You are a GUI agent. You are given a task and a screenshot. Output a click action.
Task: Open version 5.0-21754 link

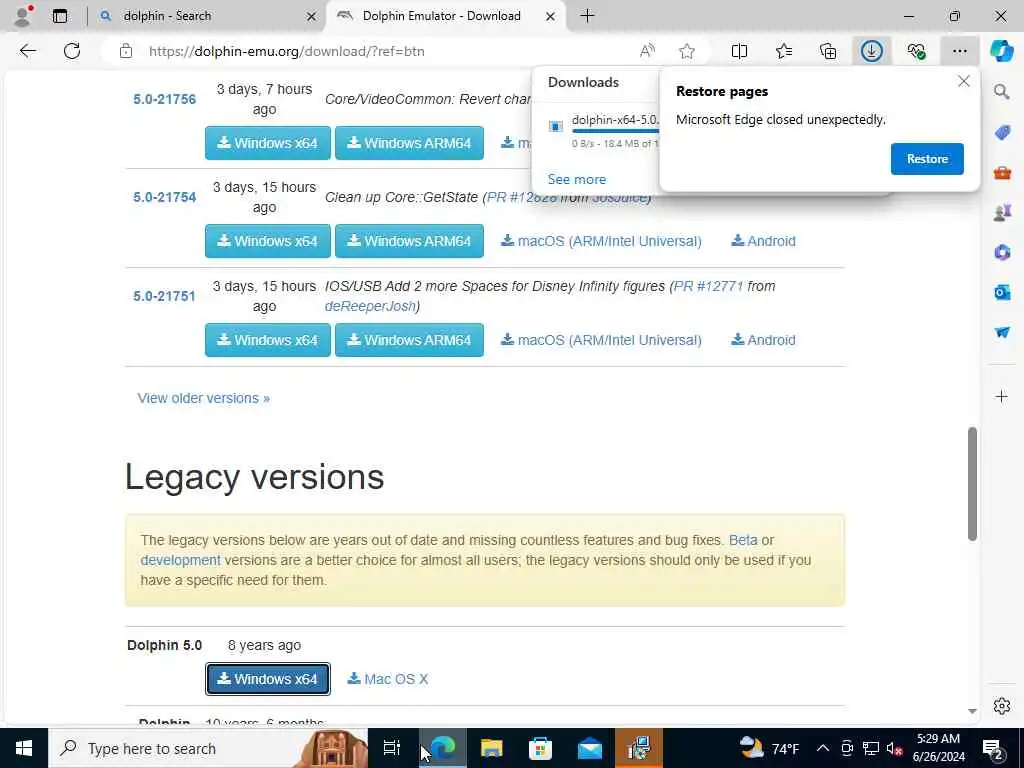pyautogui.click(x=165, y=197)
